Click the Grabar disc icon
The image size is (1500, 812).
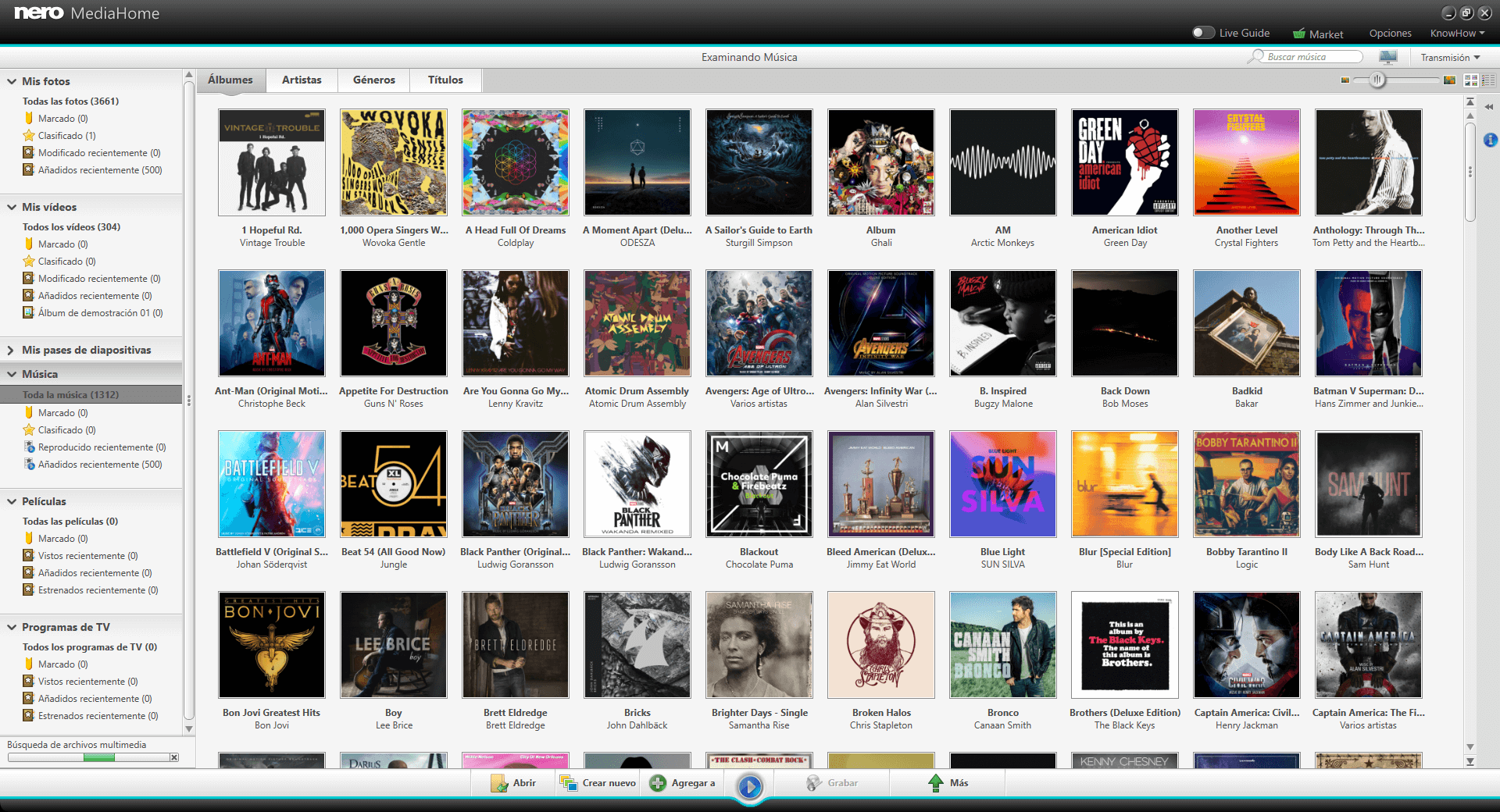[814, 783]
